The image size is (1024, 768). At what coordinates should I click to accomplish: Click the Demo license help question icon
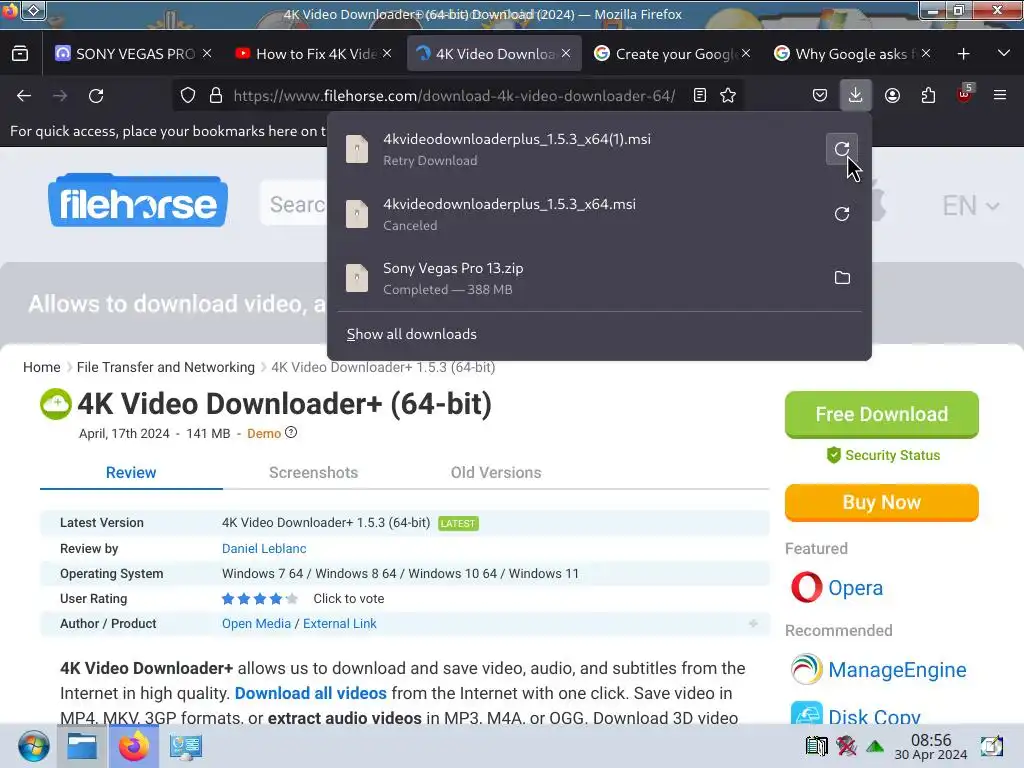click(x=291, y=432)
